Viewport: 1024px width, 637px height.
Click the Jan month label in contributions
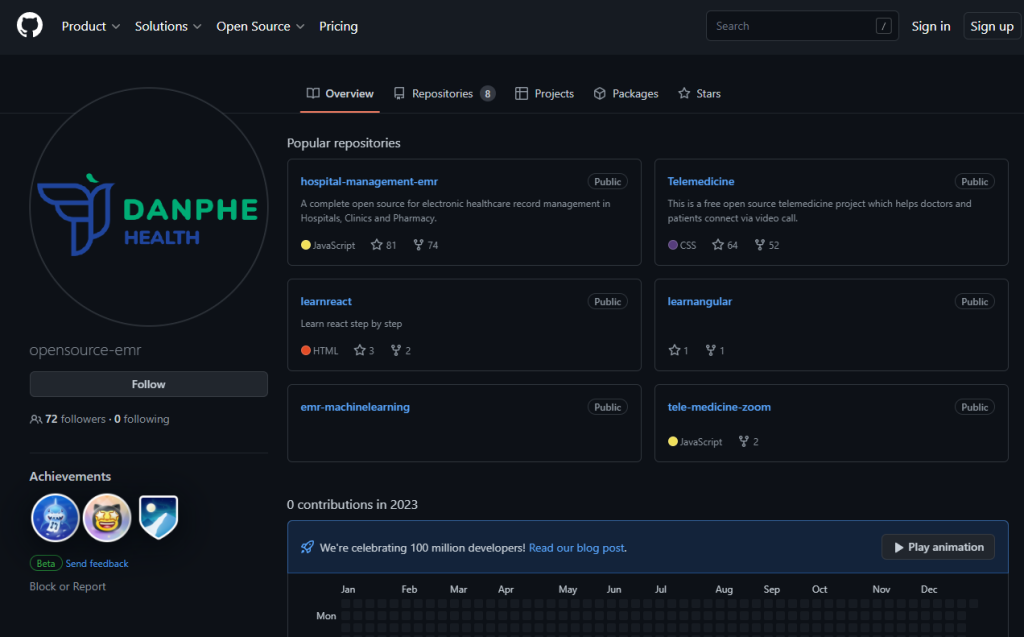pyautogui.click(x=348, y=589)
